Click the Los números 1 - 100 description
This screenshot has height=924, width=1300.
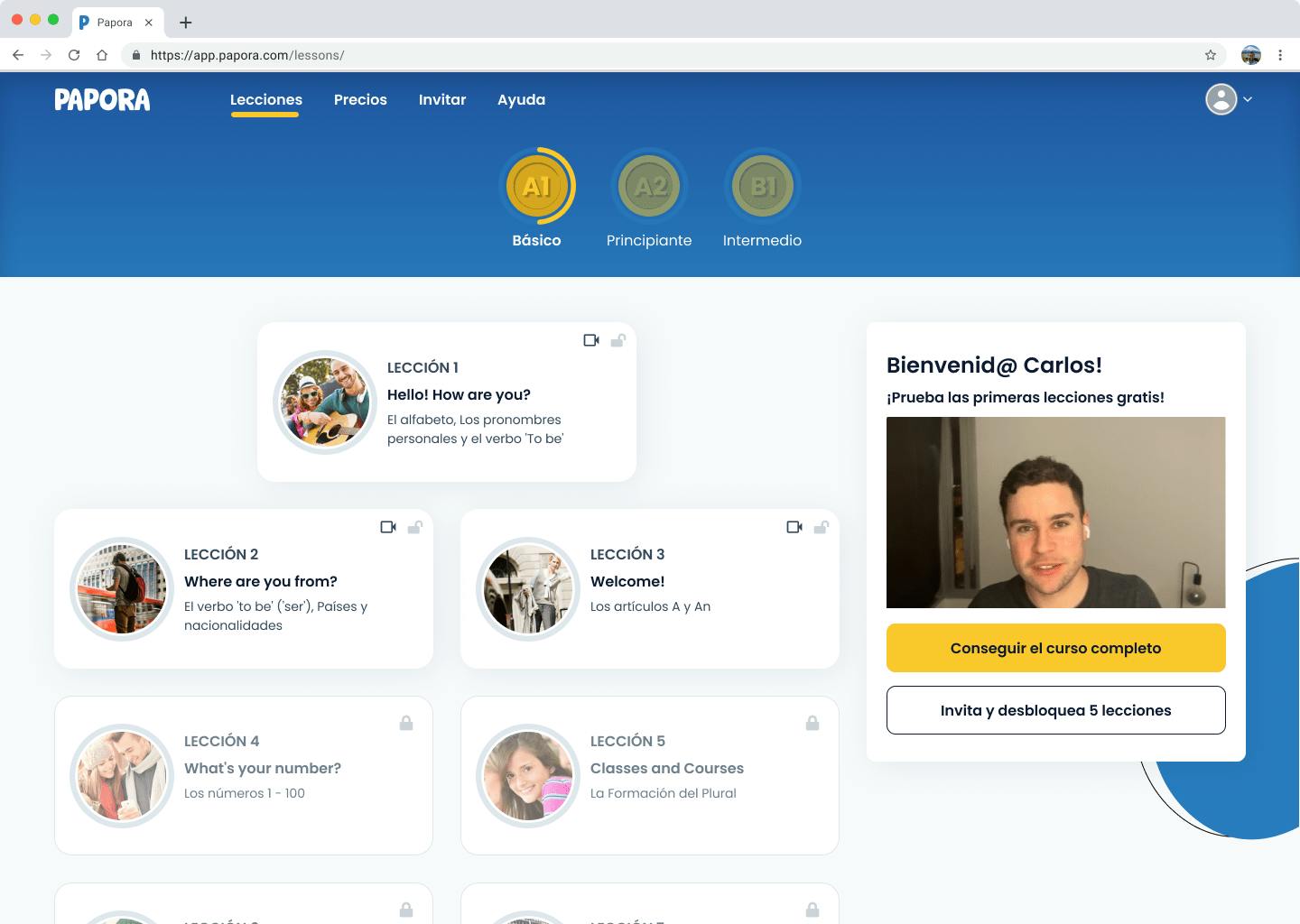(x=245, y=793)
